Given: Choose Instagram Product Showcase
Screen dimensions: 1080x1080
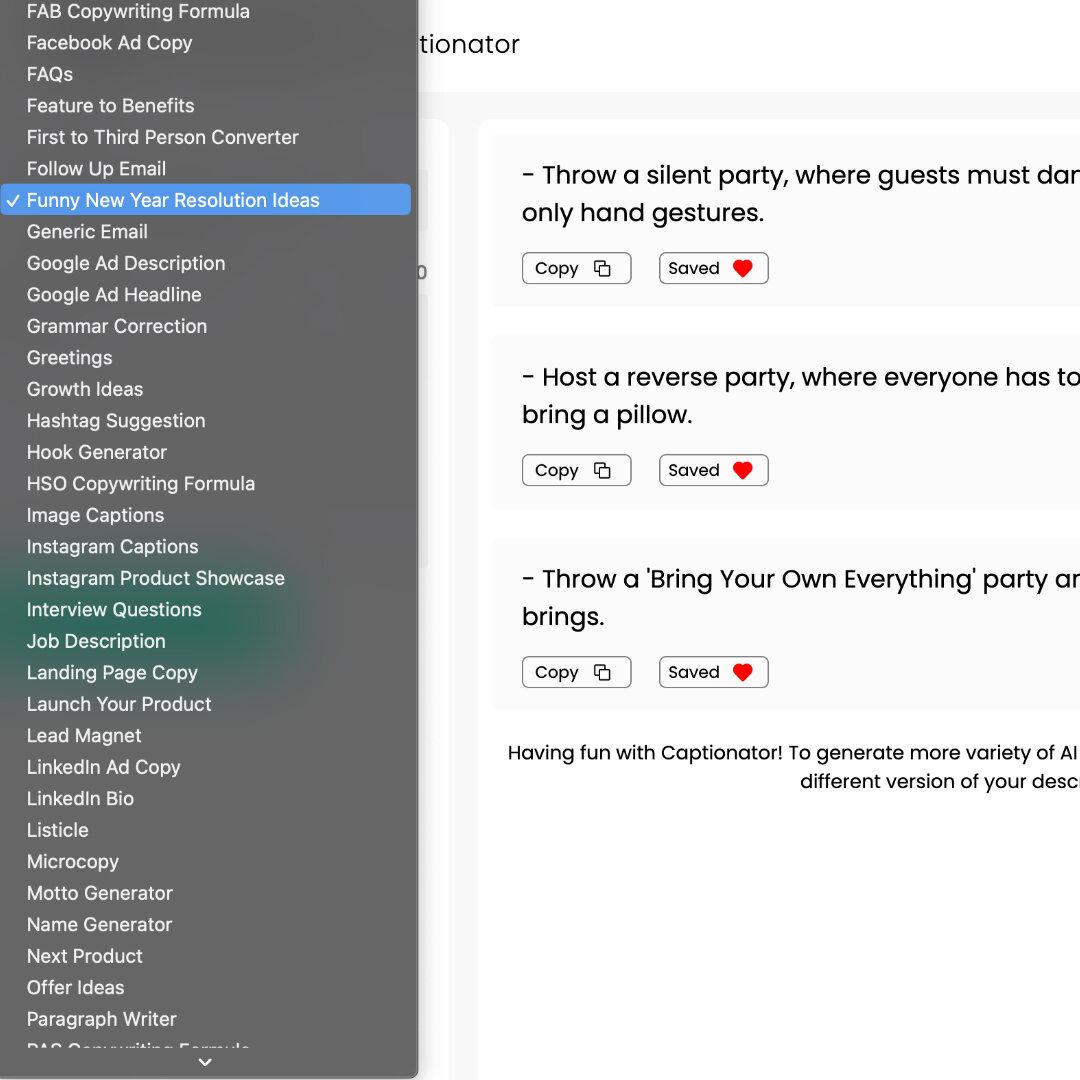Looking at the screenshot, I should 206,578.
